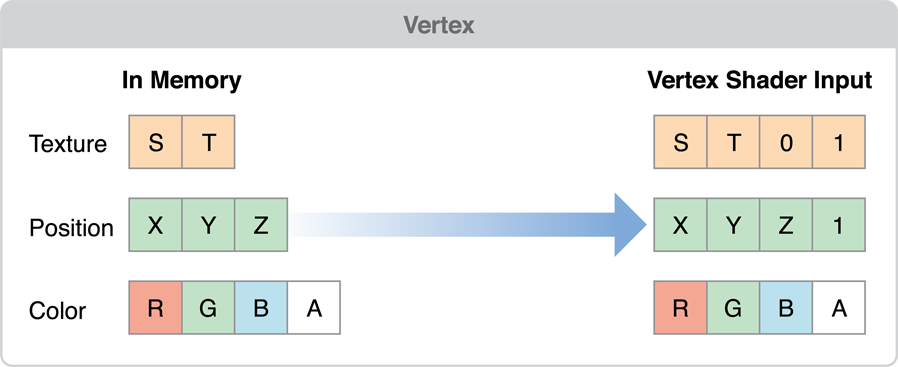The image size is (898, 367).
Task: Click the Vertex Shader Input heading
Action: tap(759, 81)
